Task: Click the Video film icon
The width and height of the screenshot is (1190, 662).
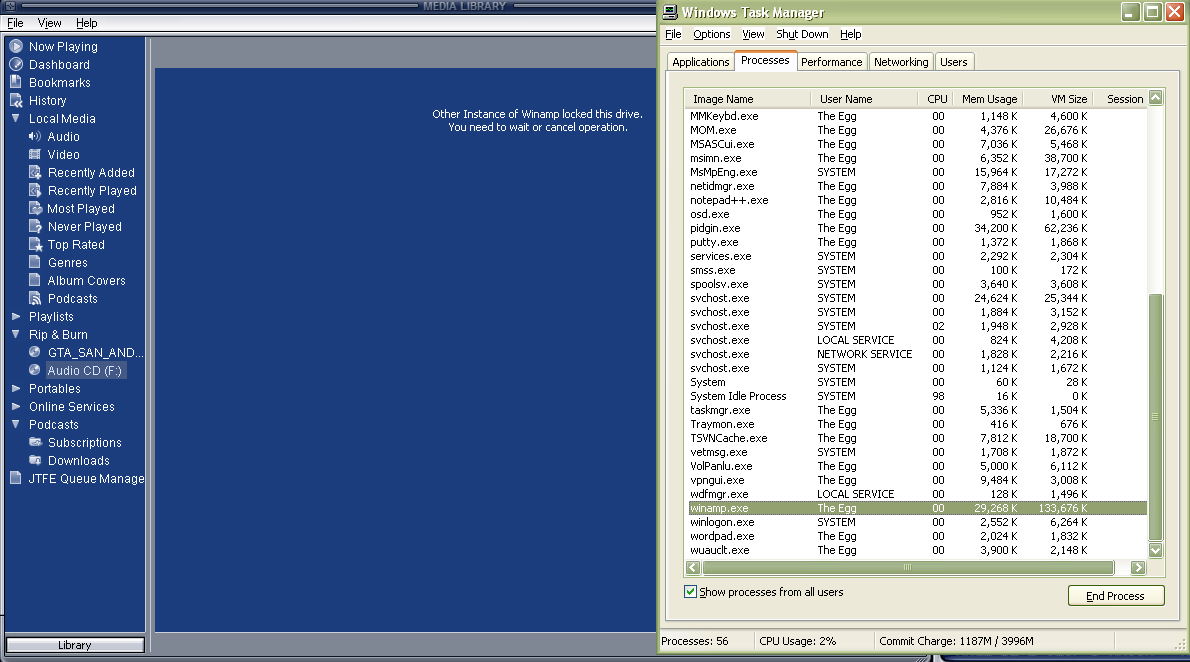Action: click(35, 154)
